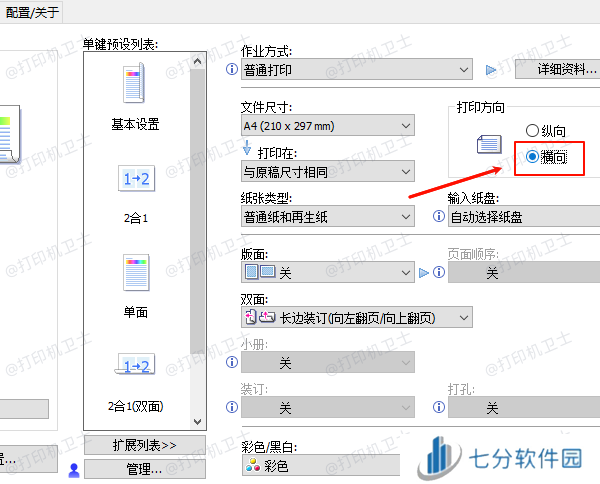Click the document preview thumbnail on left

coord(10,135)
